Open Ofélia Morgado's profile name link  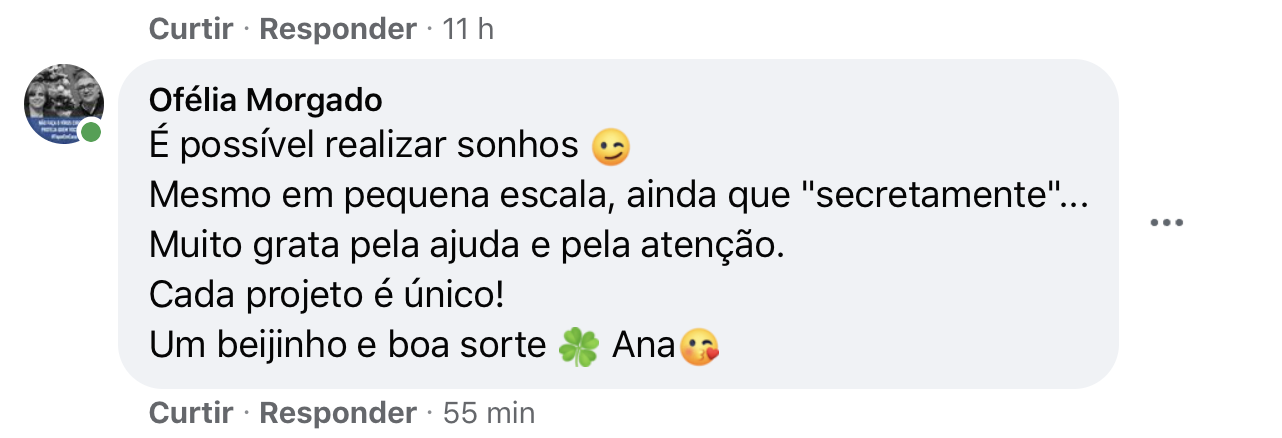click(263, 101)
